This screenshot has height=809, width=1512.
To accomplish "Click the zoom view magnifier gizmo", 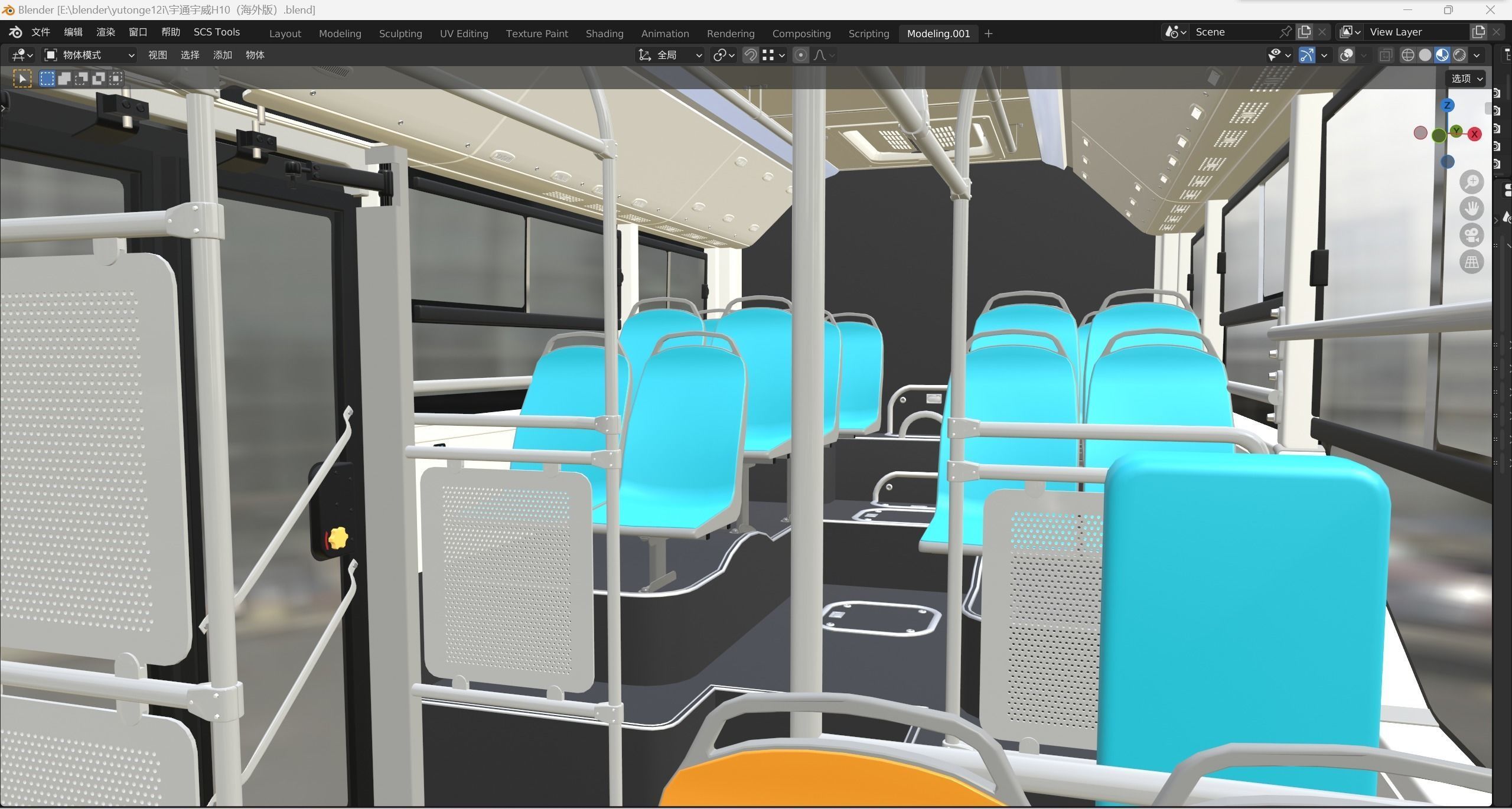I will click(x=1471, y=182).
